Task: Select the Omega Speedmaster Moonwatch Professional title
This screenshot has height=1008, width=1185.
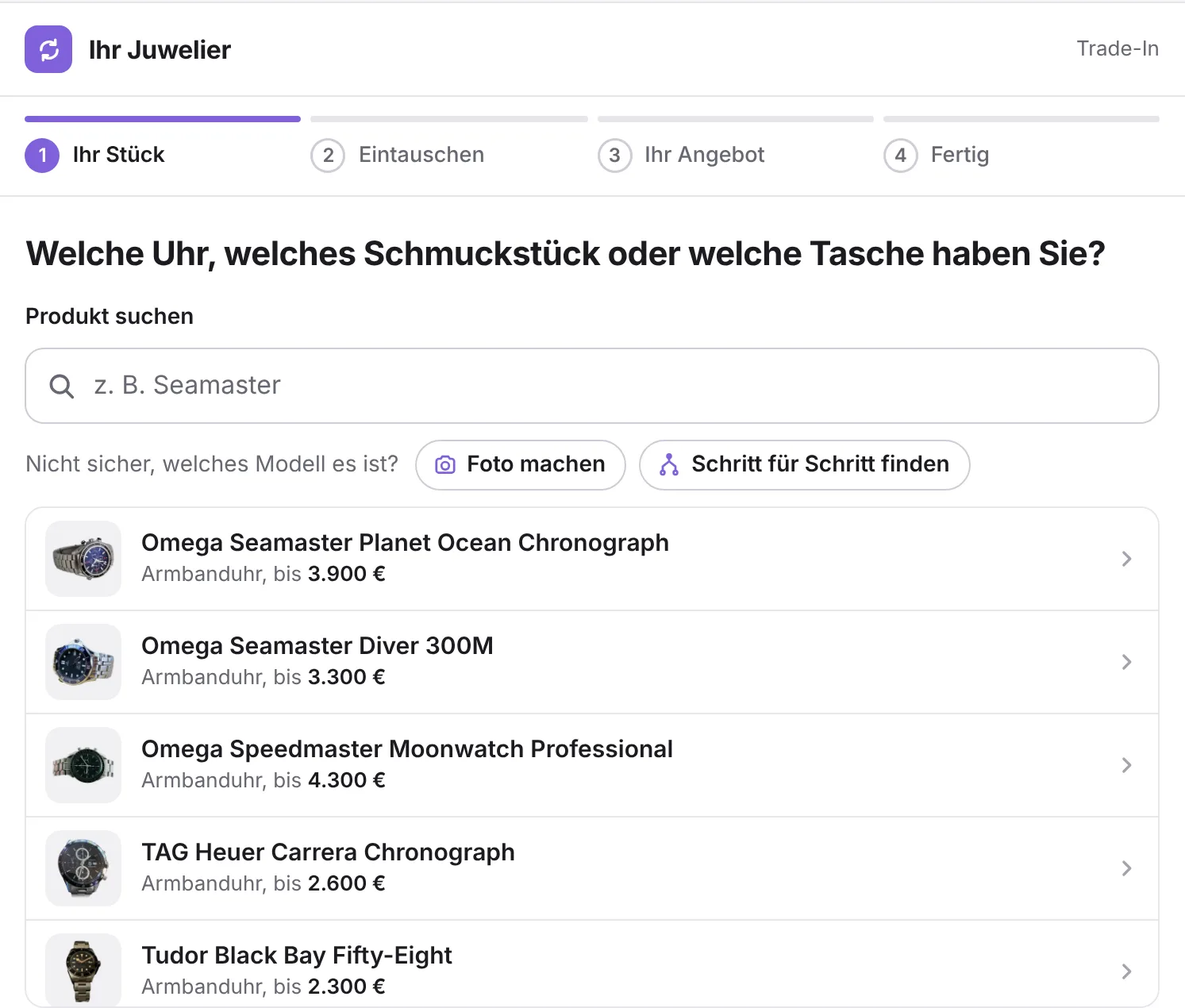Action: [407, 749]
